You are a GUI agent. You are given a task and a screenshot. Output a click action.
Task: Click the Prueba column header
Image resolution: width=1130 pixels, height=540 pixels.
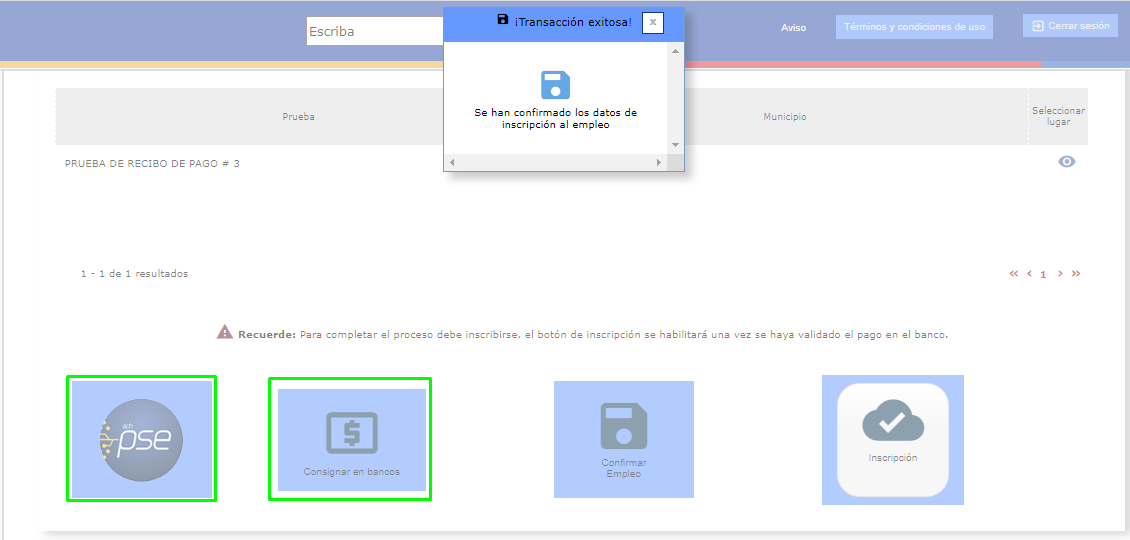(x=298, y=117)
